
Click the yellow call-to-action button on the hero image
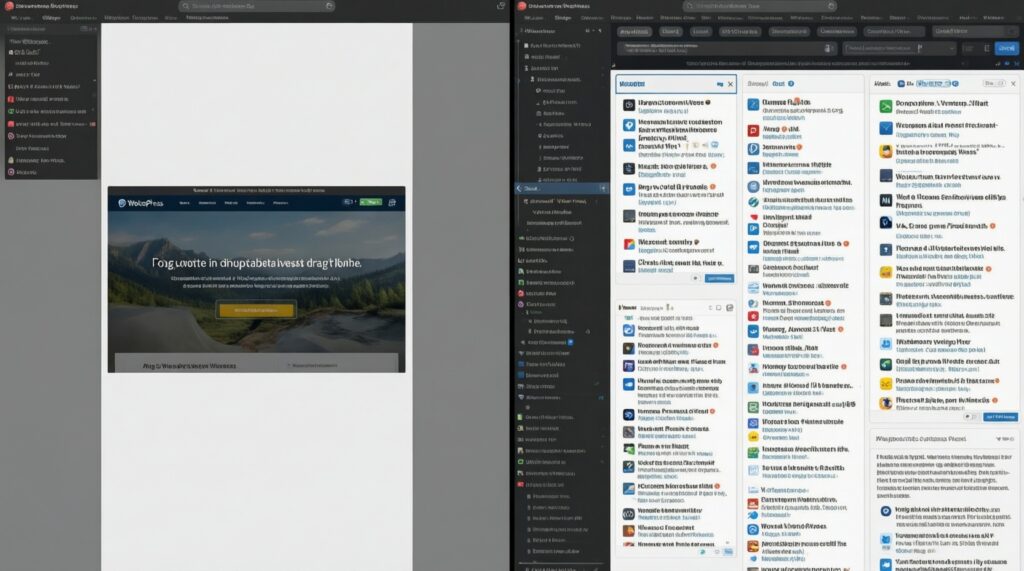pyautogui.click(x=256, y=310)
